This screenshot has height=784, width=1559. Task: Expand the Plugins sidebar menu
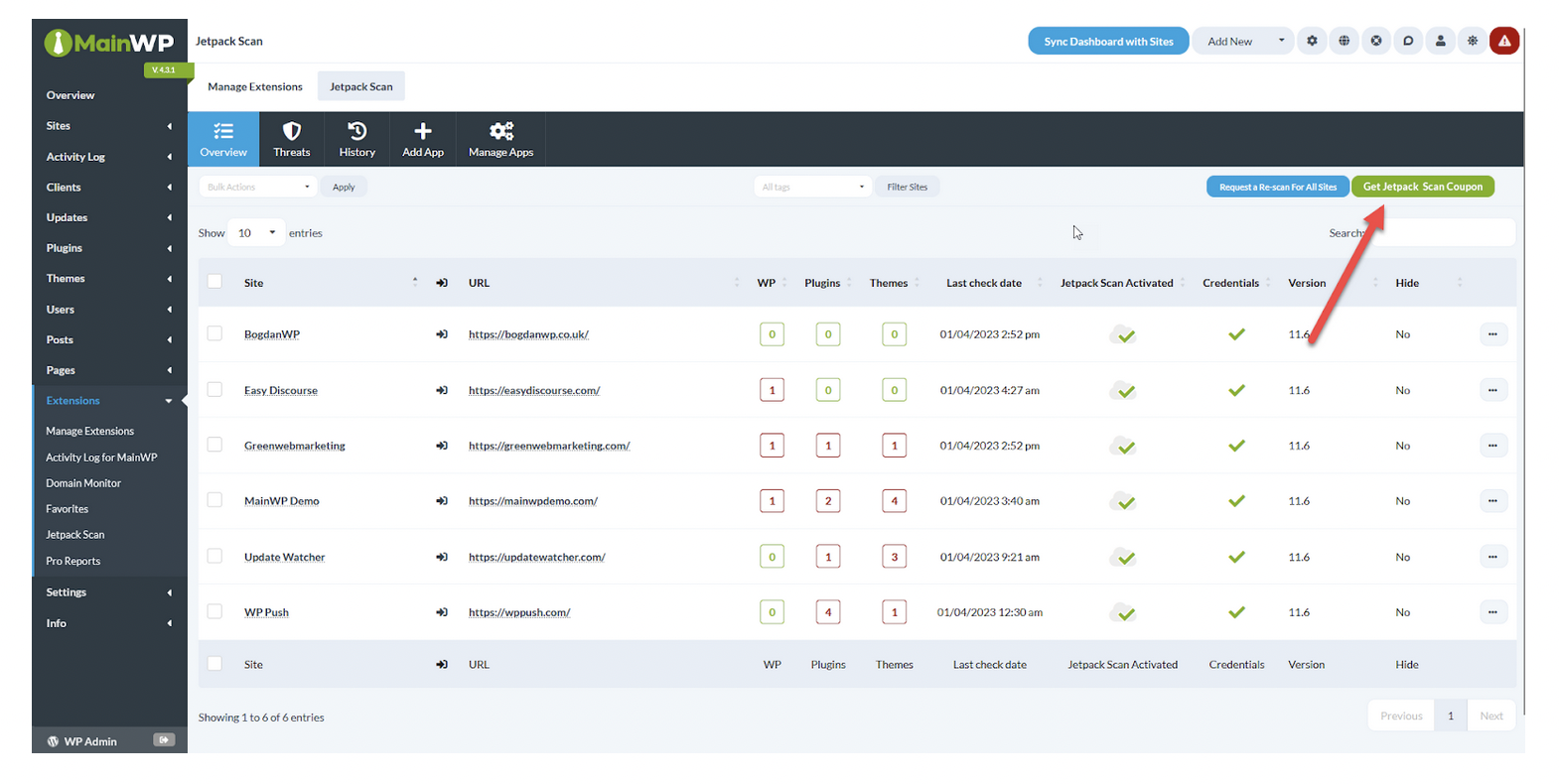click(x=109, y=248)
